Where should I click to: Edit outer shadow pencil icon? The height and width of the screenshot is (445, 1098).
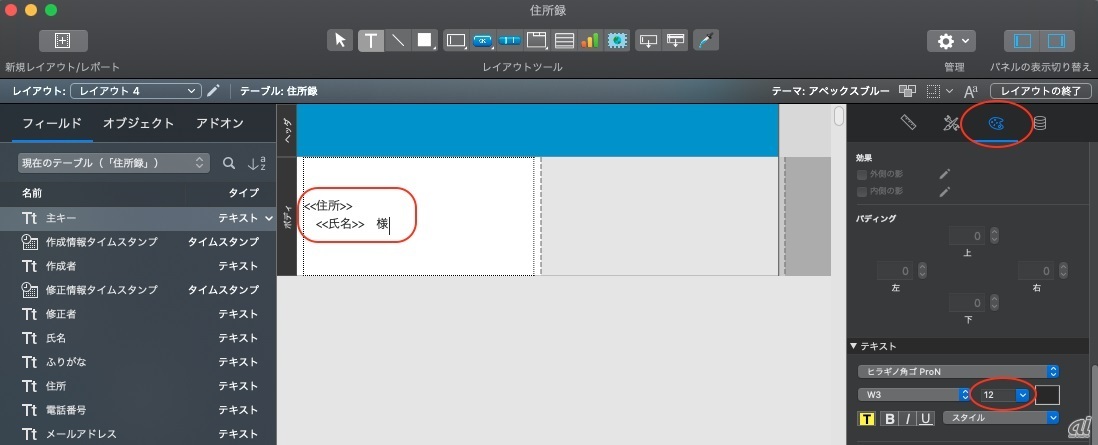coord(945,174)
